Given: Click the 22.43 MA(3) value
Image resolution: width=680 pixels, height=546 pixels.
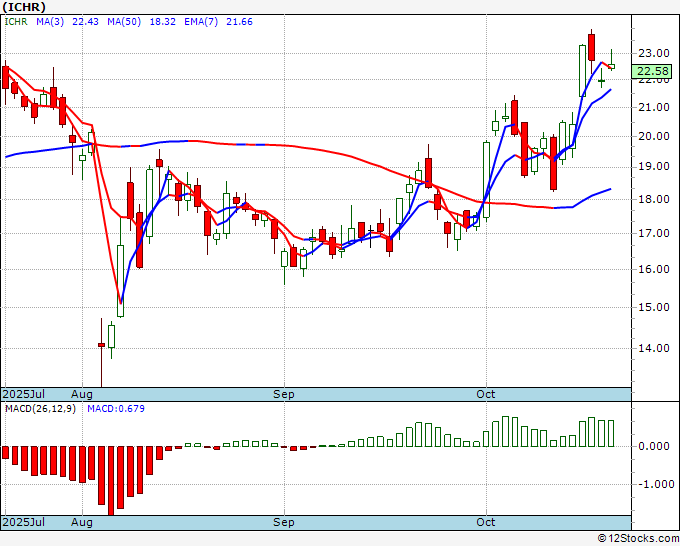Looking at the screenshot, I should [85, 22].
